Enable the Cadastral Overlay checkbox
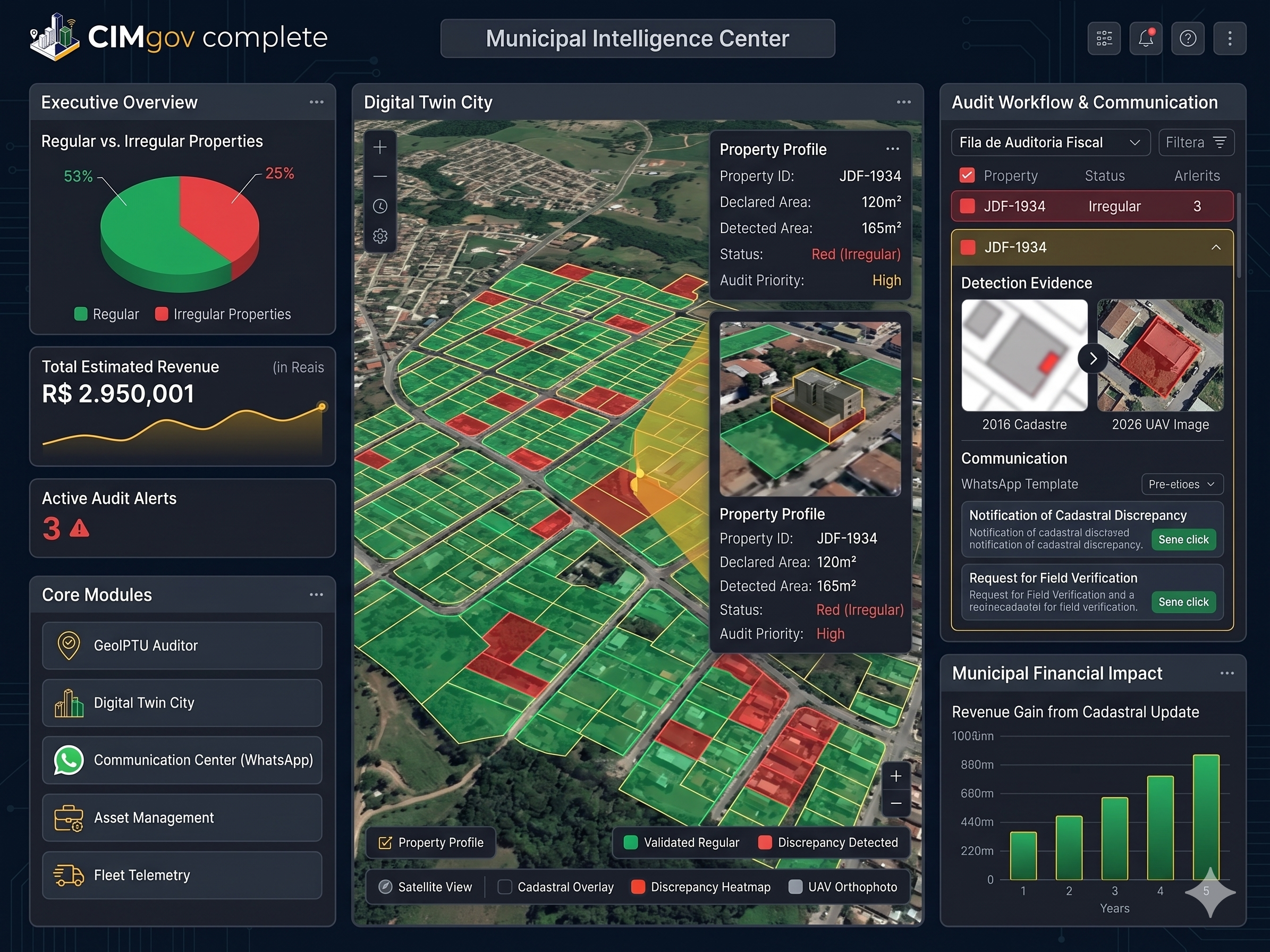The image size is (1270, 952). point(505,887)
